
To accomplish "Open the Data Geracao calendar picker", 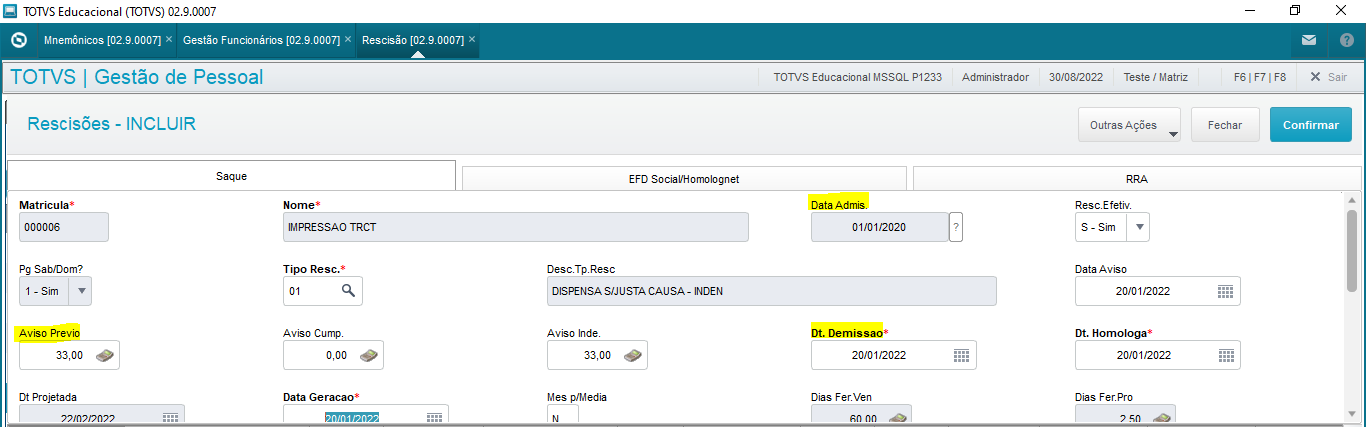I will click(x=434, y=418).
